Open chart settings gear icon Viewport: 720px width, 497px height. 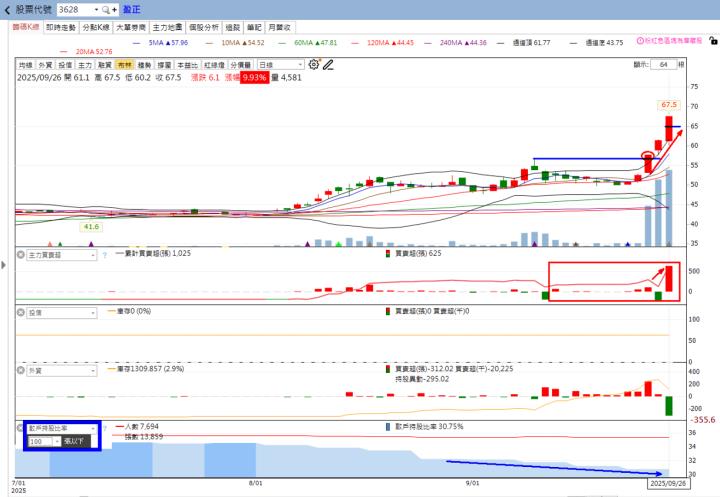314,64
